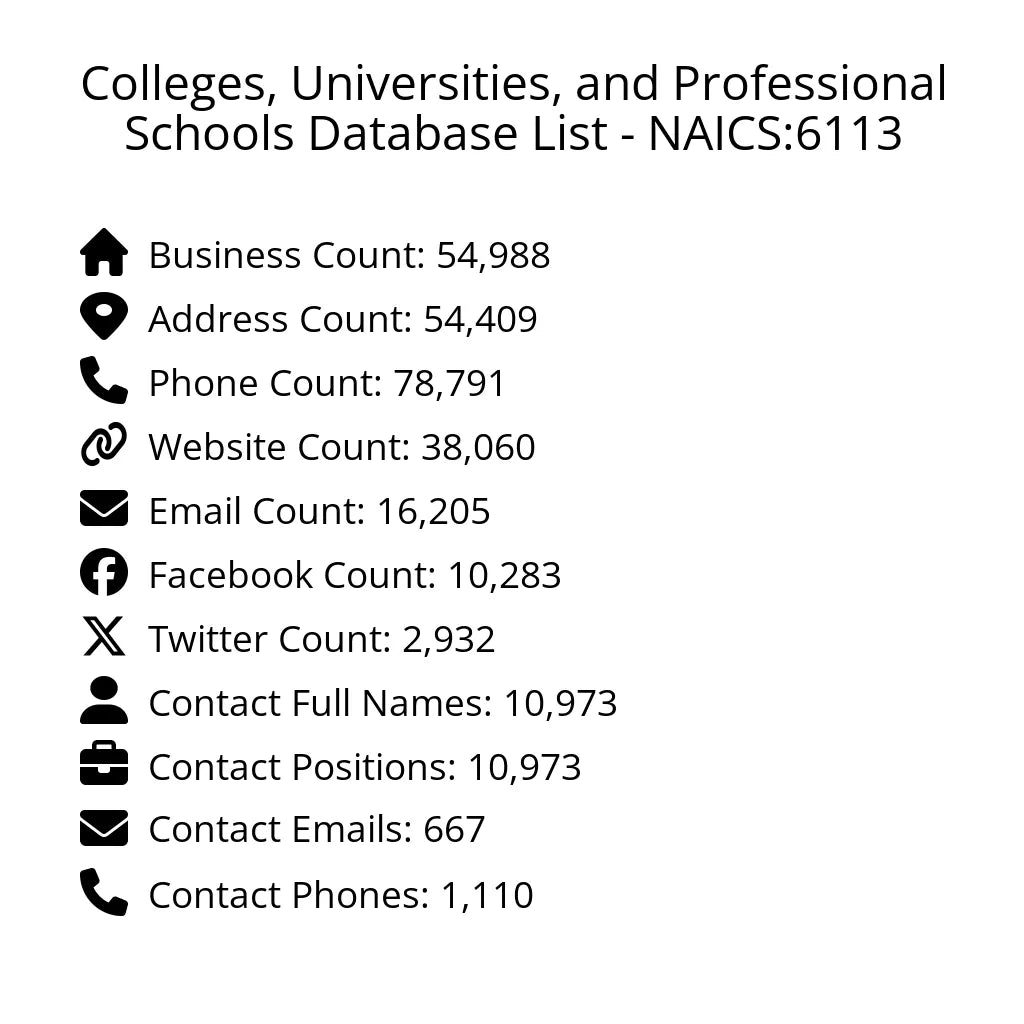Click the Phone Count: 78,791 text

[327, 384]
